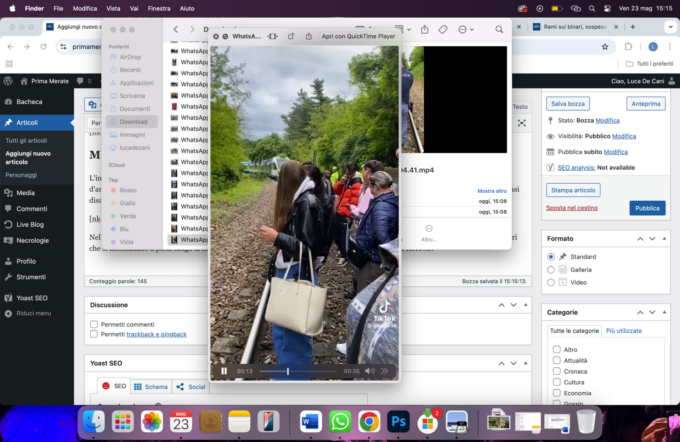Collapse the Discussione panel triangle toggle
This screenshot has width=680, height=442.
pyautogui.click(x=525, y=305)
